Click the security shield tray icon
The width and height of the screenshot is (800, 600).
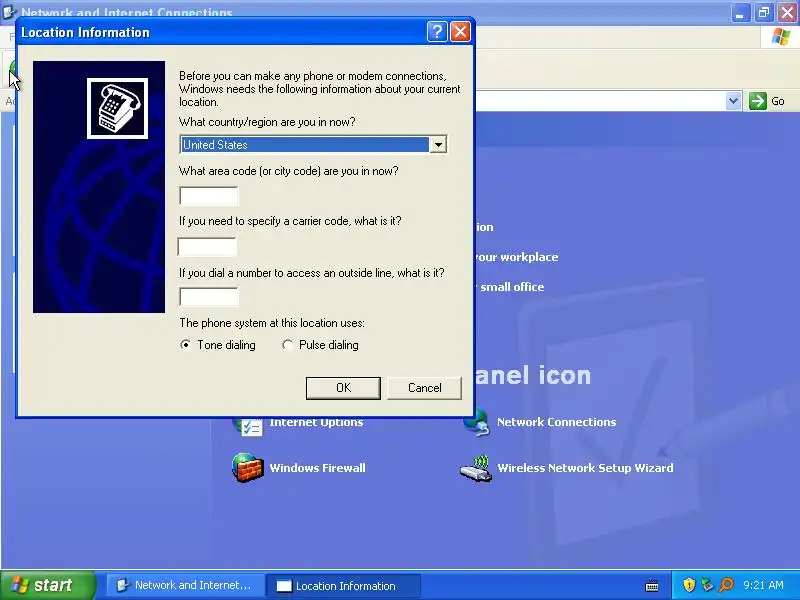(689, 585)
